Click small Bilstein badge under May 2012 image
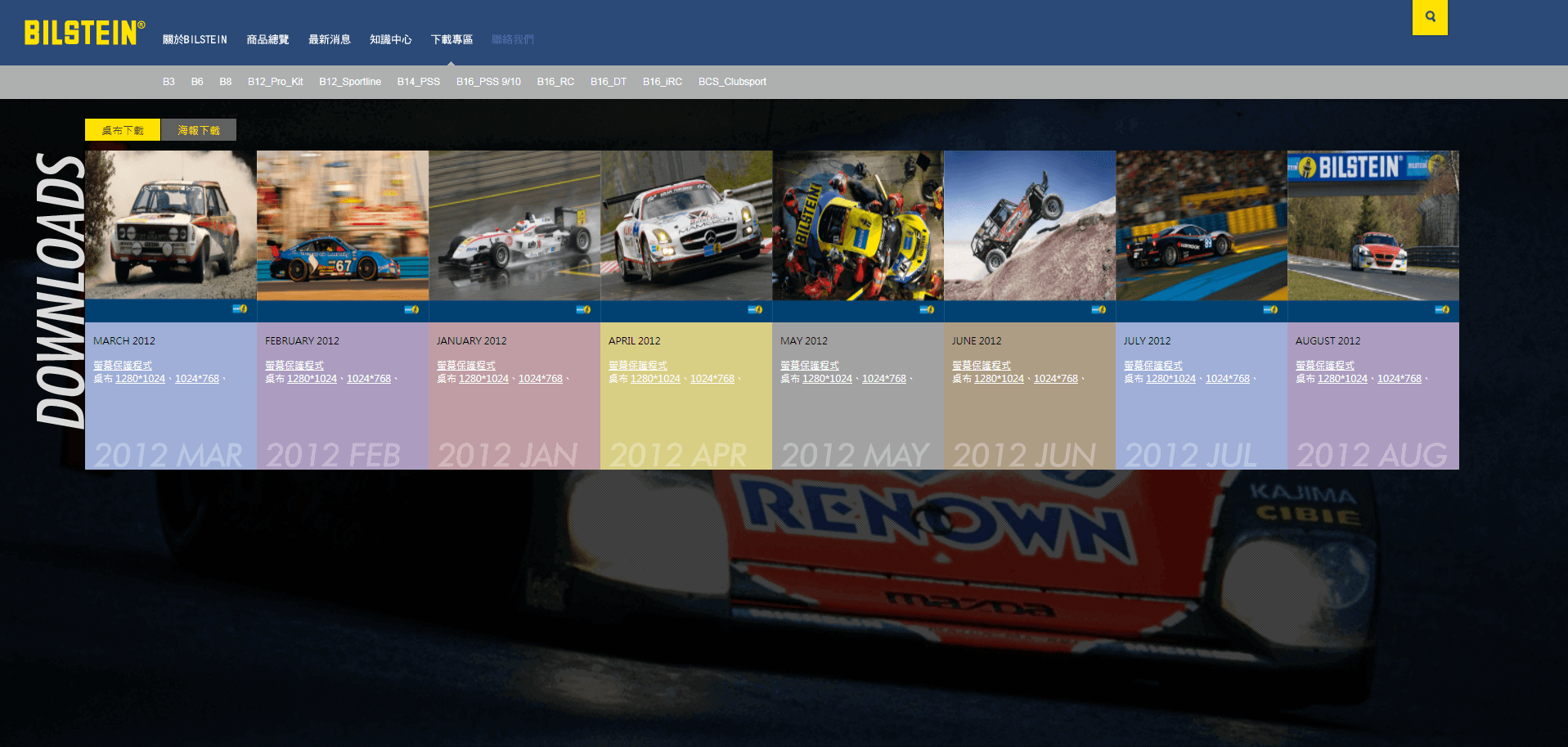This screenshot has width=1568, height=747. [x=927, y=309]
